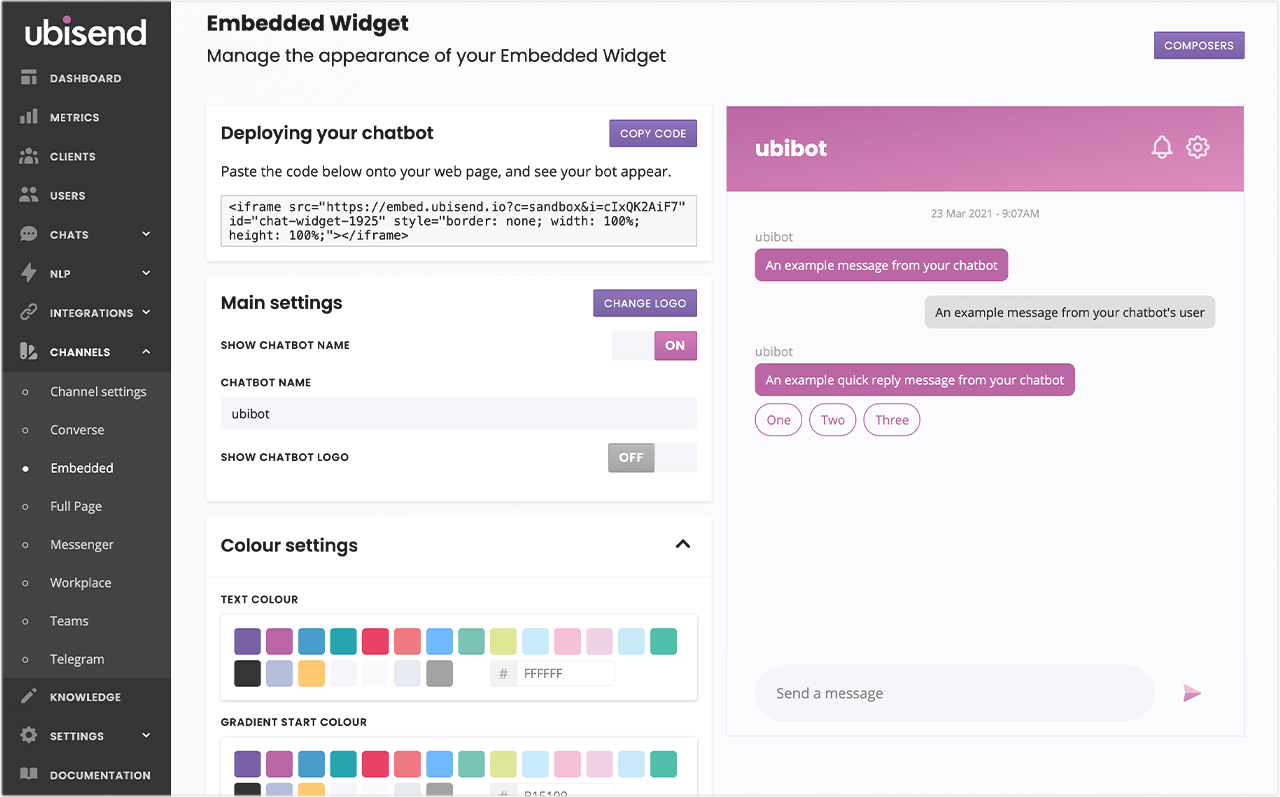The width and height of the screenshot is (1280, 797).
Task: Click the Chatbot Name text field
Action: point(458,414)
